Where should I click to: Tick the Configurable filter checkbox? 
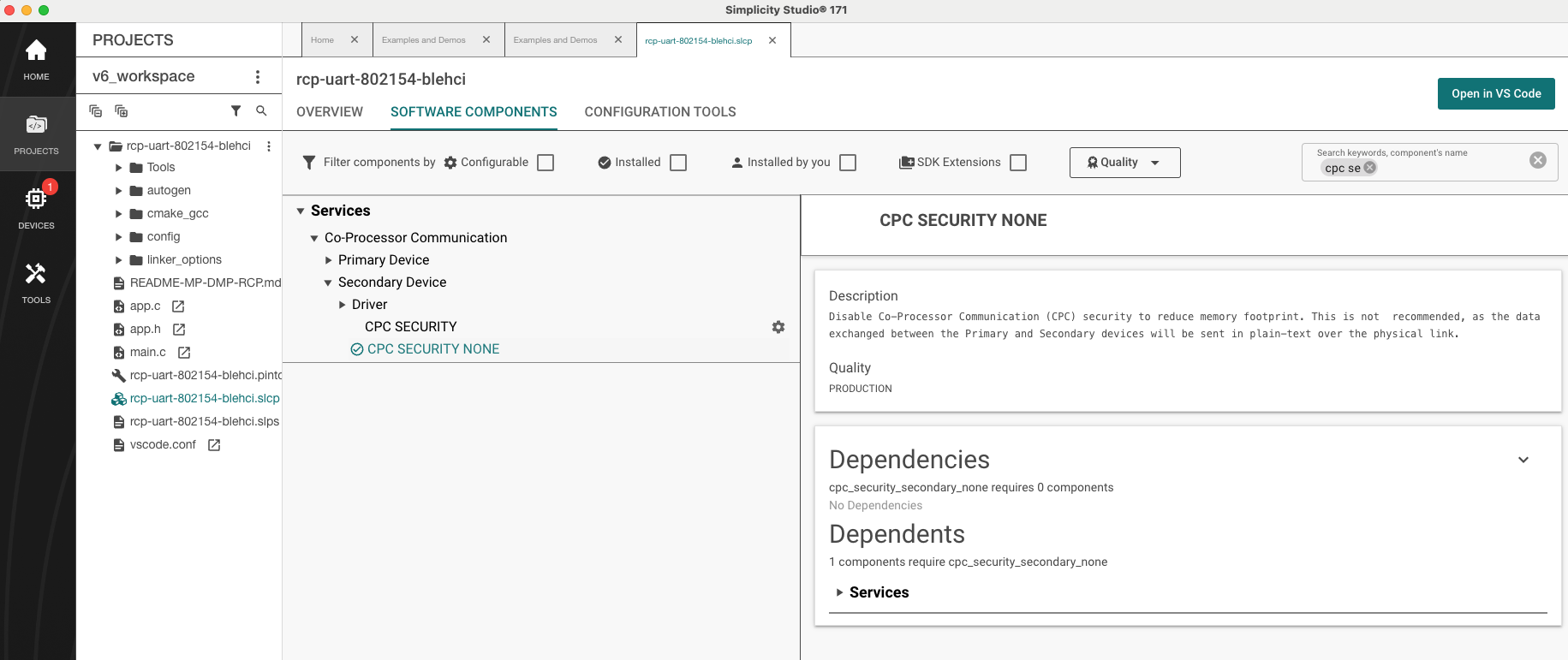(546, 163)
